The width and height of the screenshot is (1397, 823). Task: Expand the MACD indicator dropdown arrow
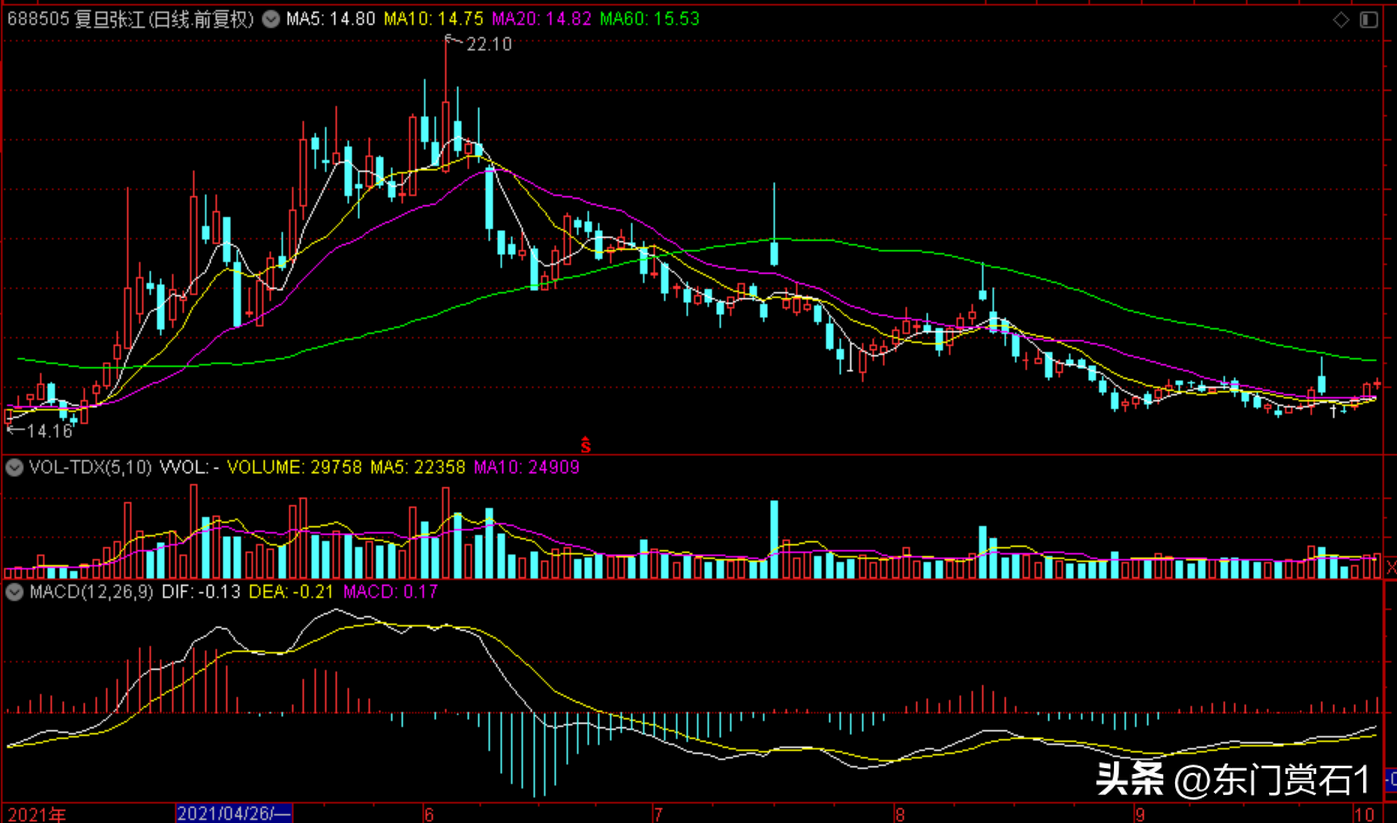click(14, 592)
